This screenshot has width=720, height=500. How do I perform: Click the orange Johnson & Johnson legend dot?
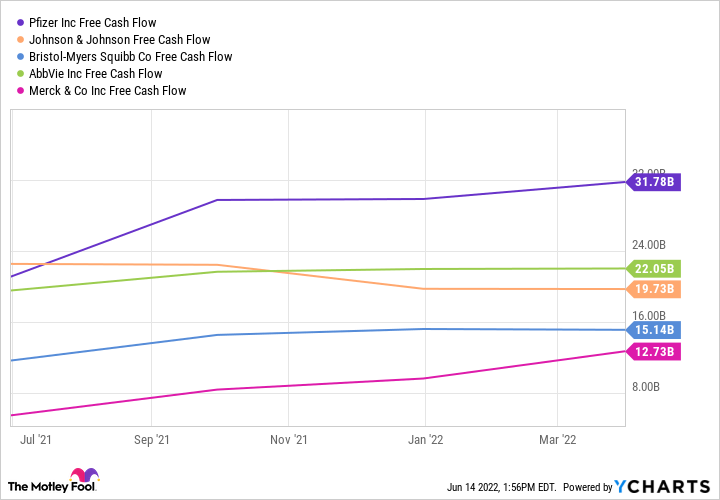pyautogui.click(x=21, y=40)
